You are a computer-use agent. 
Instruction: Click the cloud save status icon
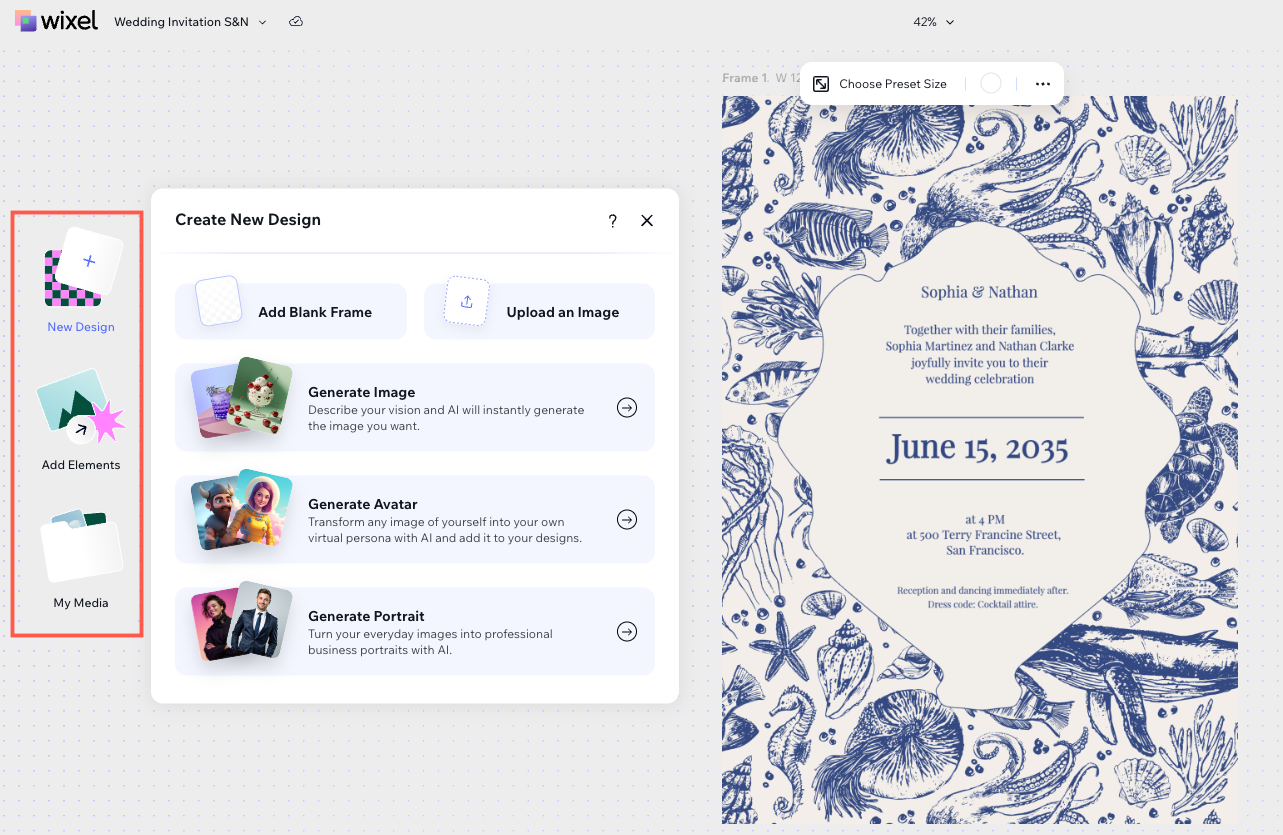tap(296, 21)
